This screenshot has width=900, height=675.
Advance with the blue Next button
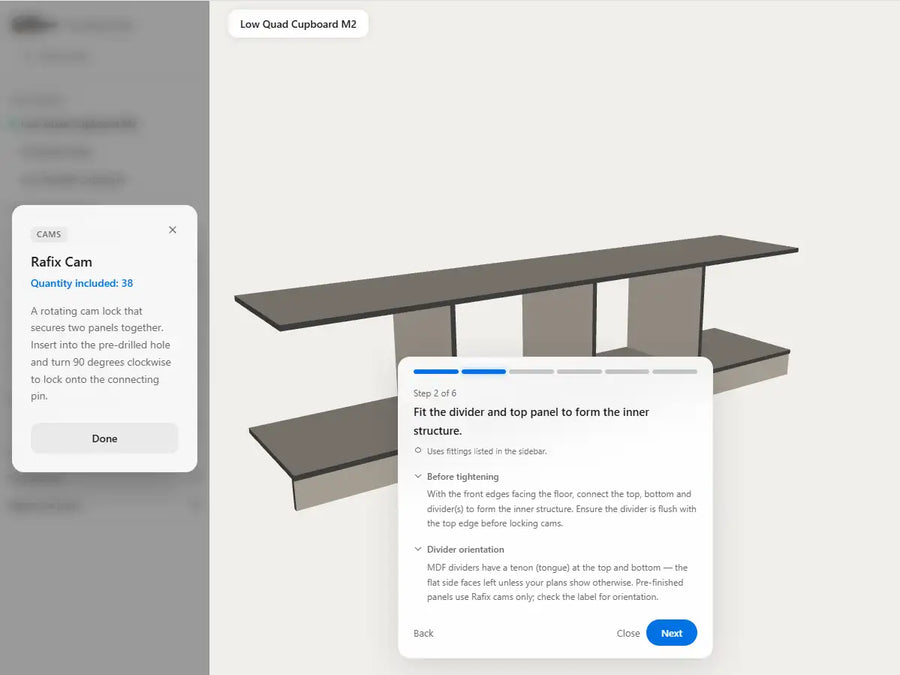coord(671,633)
